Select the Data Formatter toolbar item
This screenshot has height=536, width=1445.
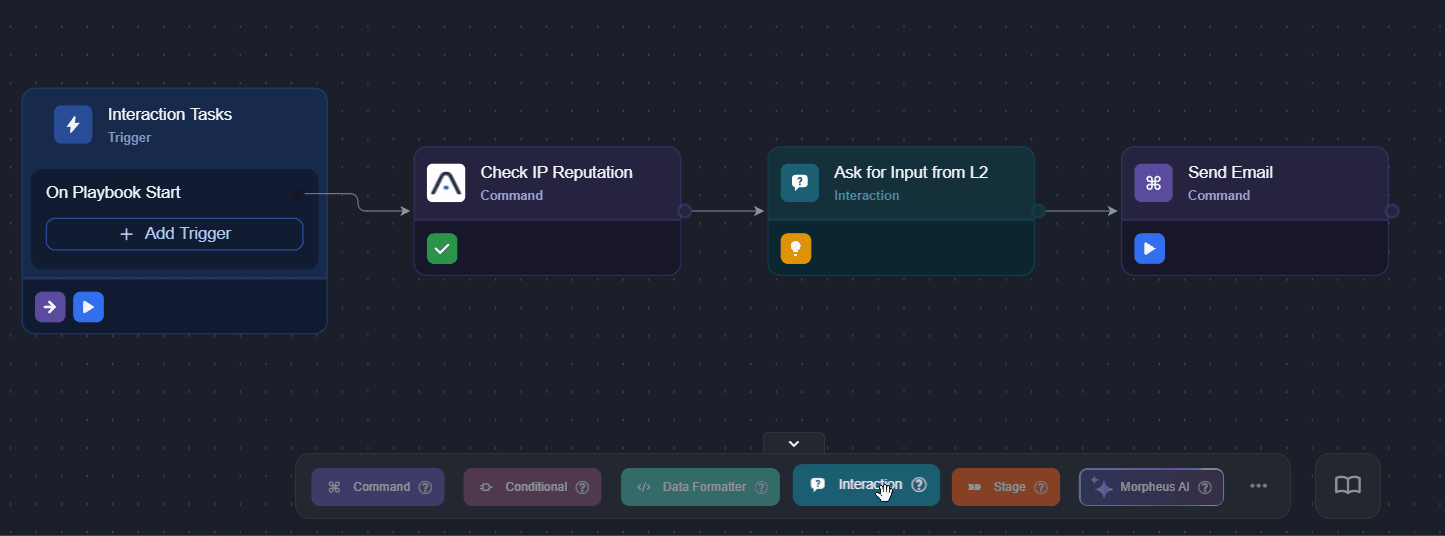[x=692, y=487]
